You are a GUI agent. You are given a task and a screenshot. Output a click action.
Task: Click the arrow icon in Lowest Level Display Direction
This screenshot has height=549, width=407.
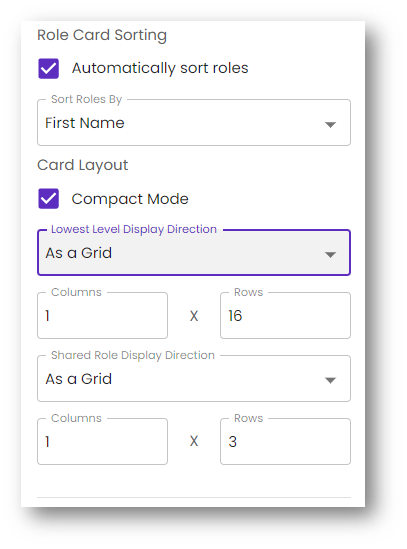(x=330, y=255)
